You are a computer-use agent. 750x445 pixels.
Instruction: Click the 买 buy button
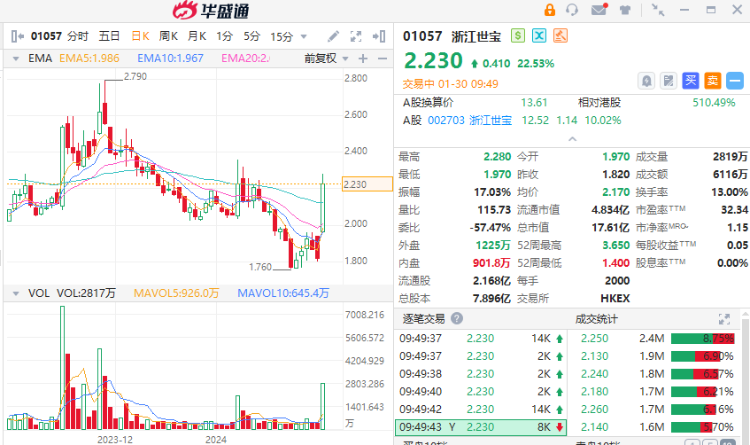point(690,81)
